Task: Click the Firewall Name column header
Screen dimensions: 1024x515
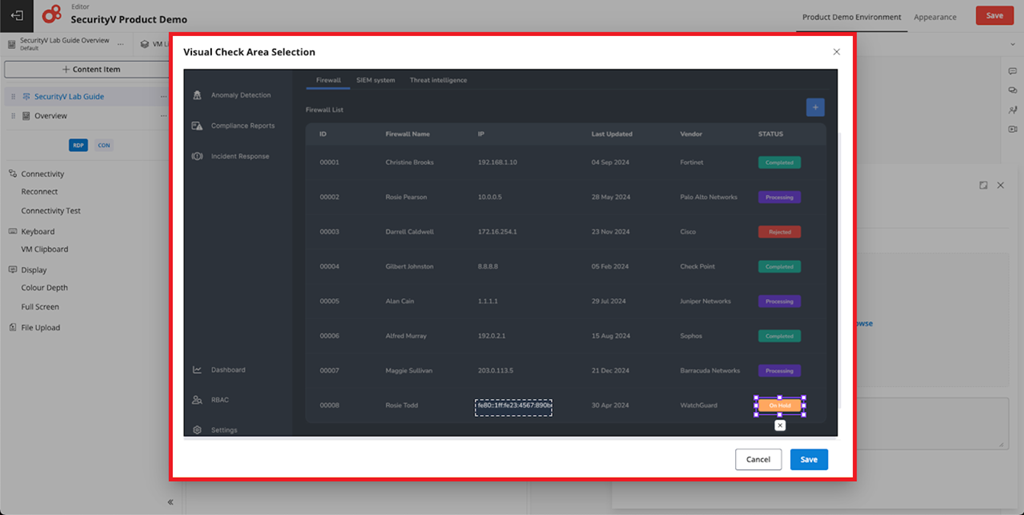Action: click(408, 134)
